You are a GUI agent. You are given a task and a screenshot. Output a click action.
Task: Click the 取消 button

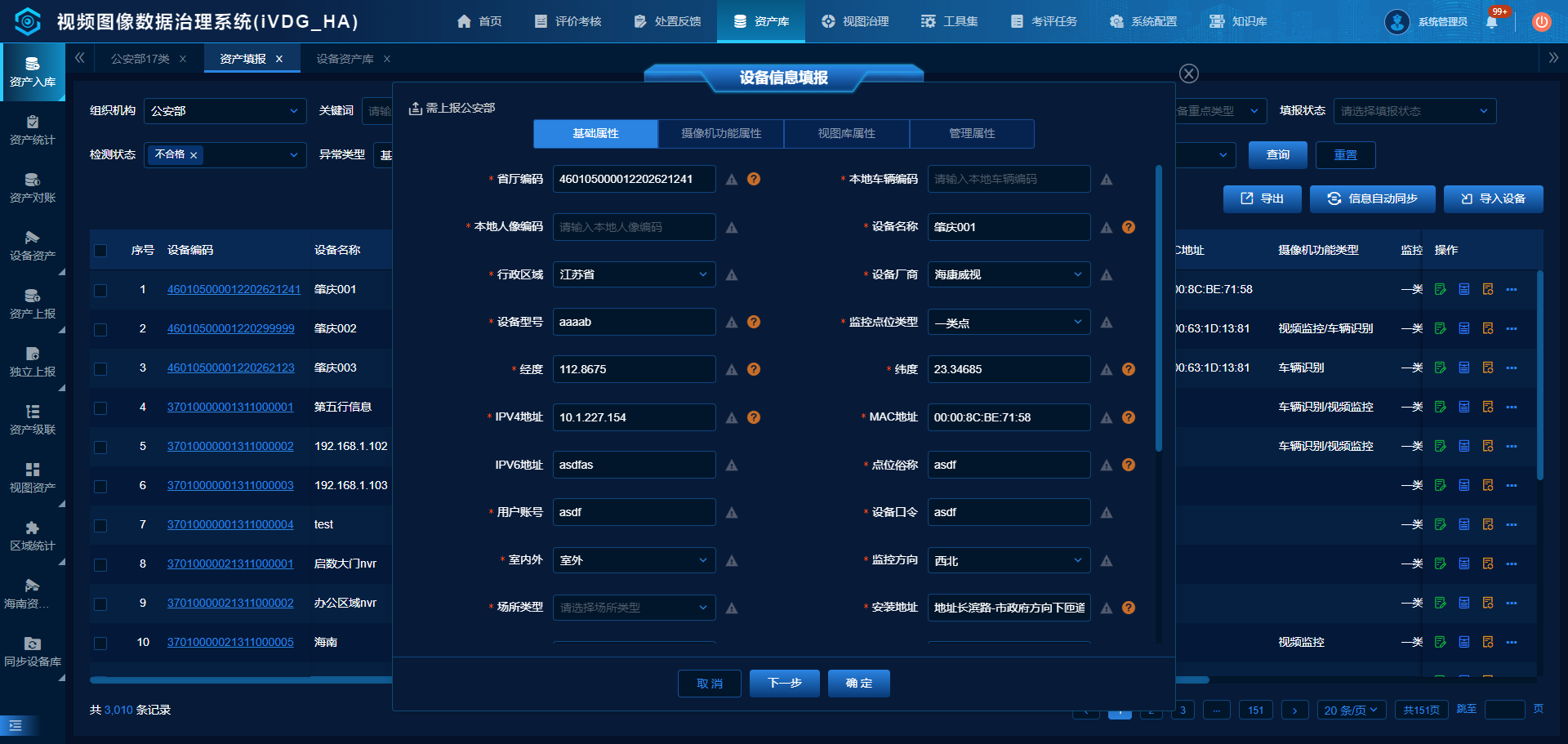[x=710, y=684]
